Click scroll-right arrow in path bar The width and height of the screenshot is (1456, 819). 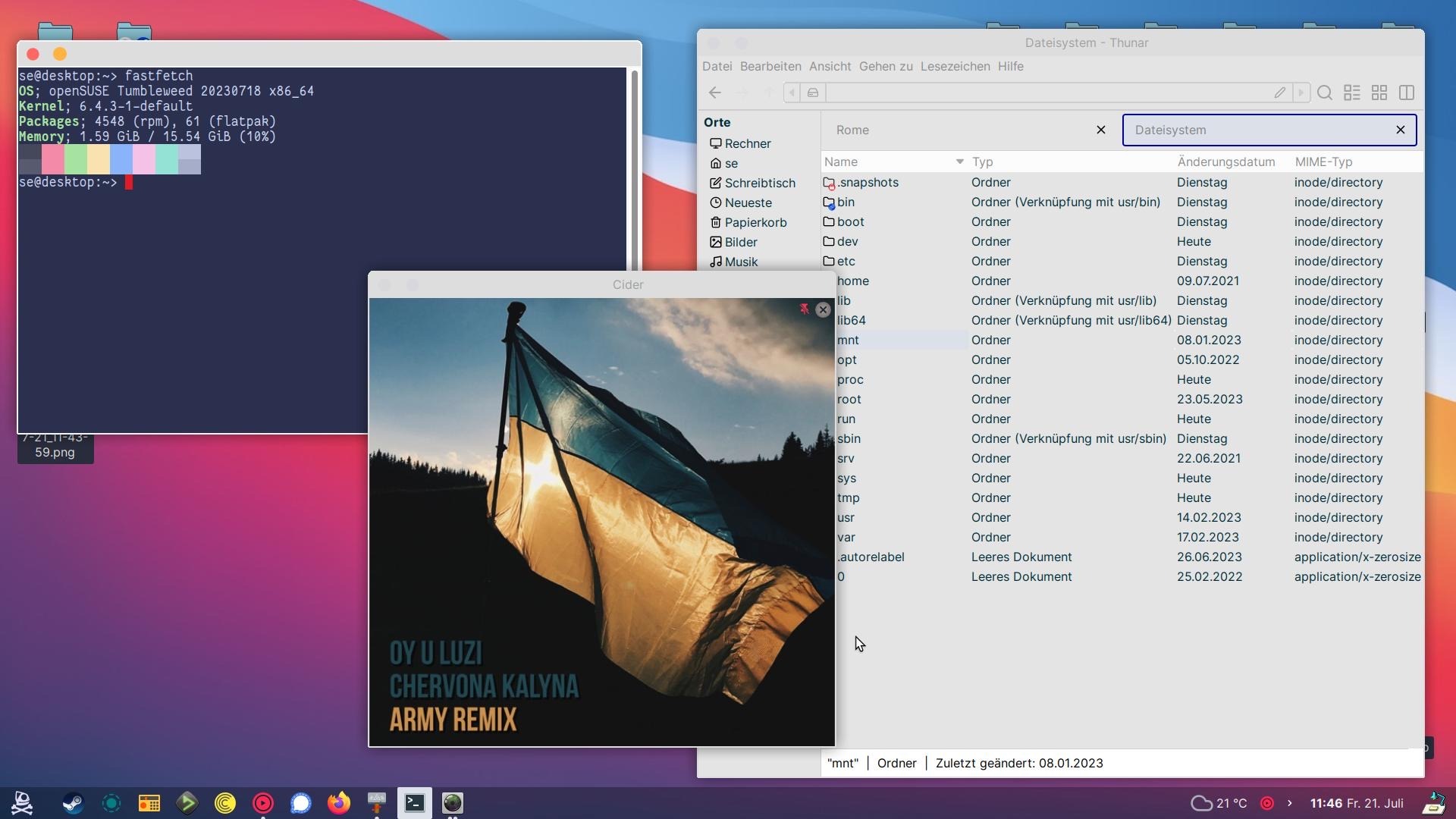pos(1301,93)
